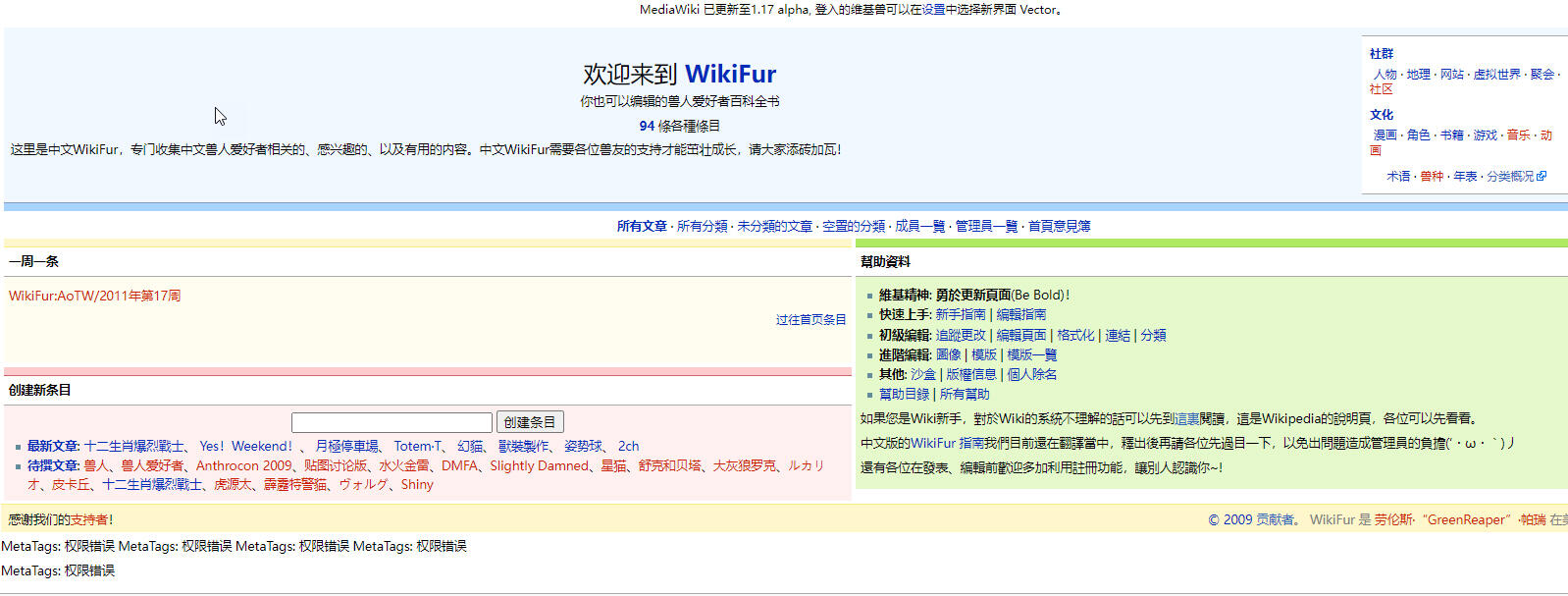Click the 支持者 link in the footer
The image size is (1568, 596).
pyautogui.click(x=89, y=519)
